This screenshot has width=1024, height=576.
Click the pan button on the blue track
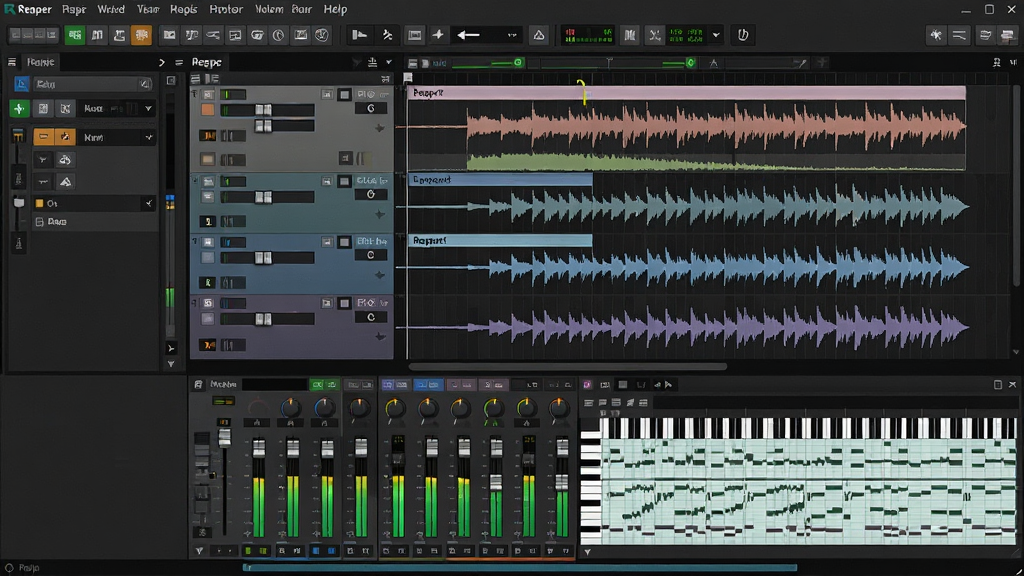click(x=370, y=255)
